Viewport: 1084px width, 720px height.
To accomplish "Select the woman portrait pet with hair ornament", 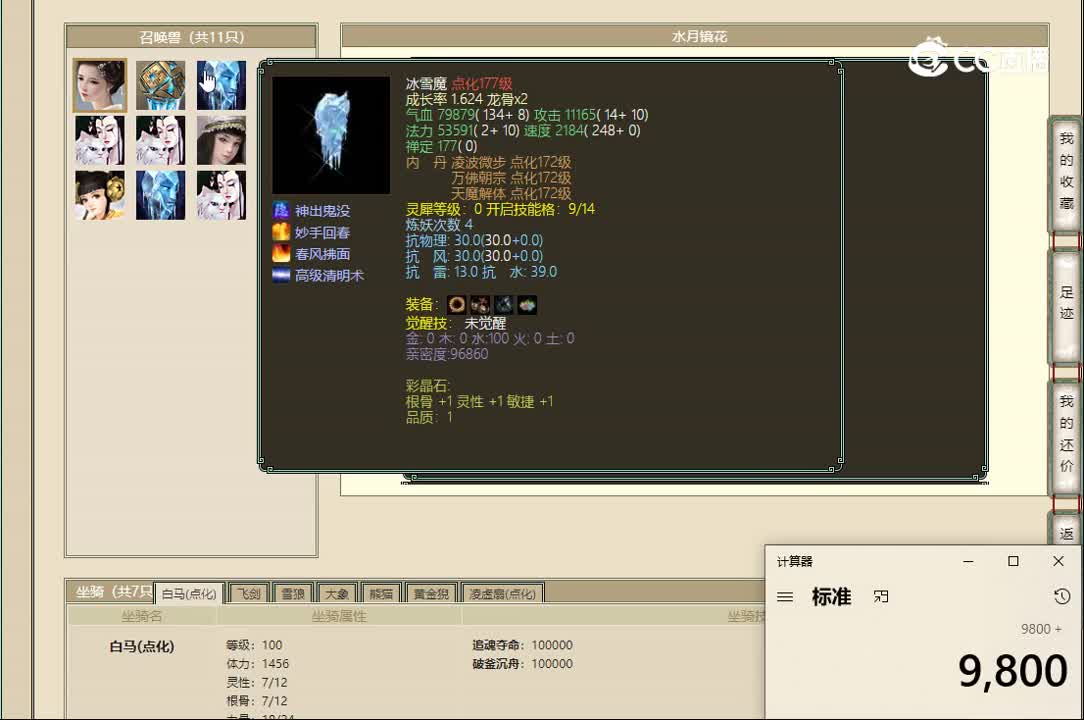I will tap(100, 85).
